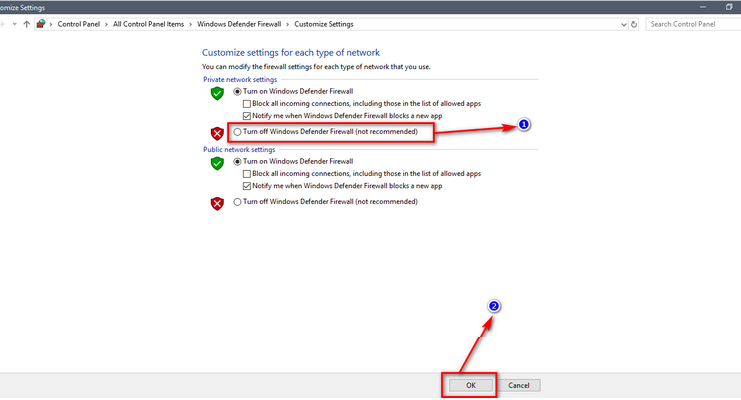
Task: Expand chevron after Control Panel breadcrumb
Action: 106,24
